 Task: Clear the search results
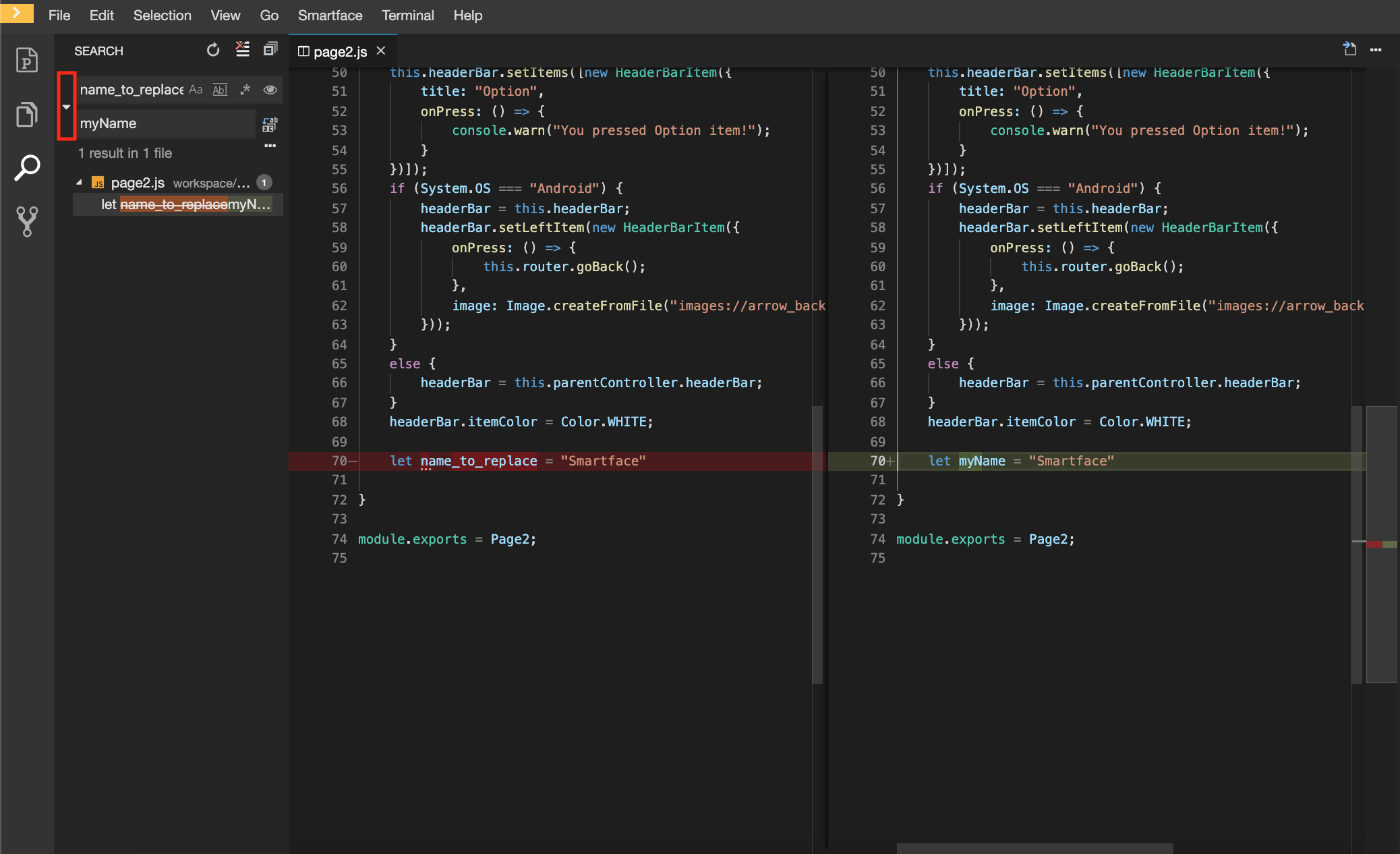[x=242, y=49]
